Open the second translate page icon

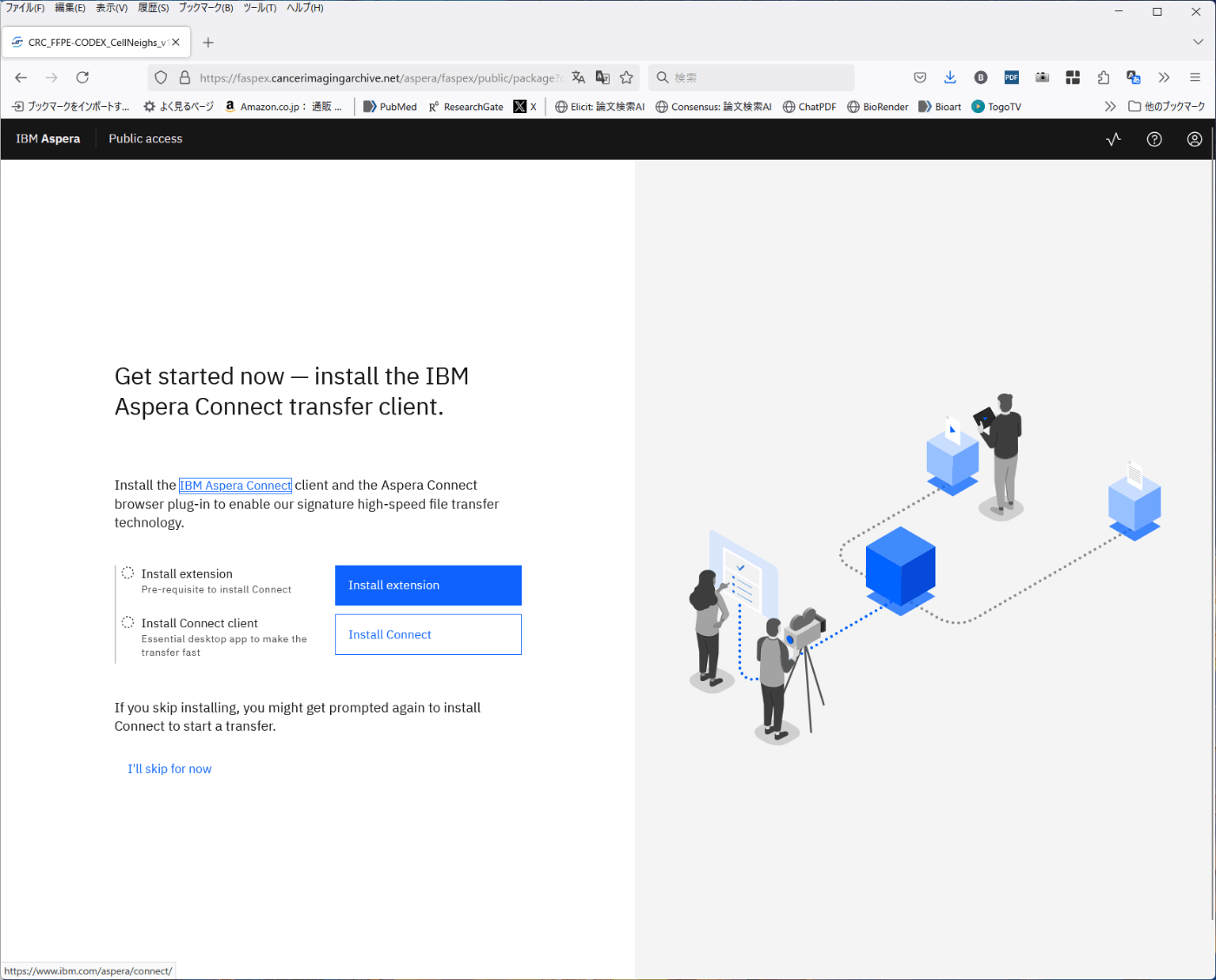tap(602, 77)
